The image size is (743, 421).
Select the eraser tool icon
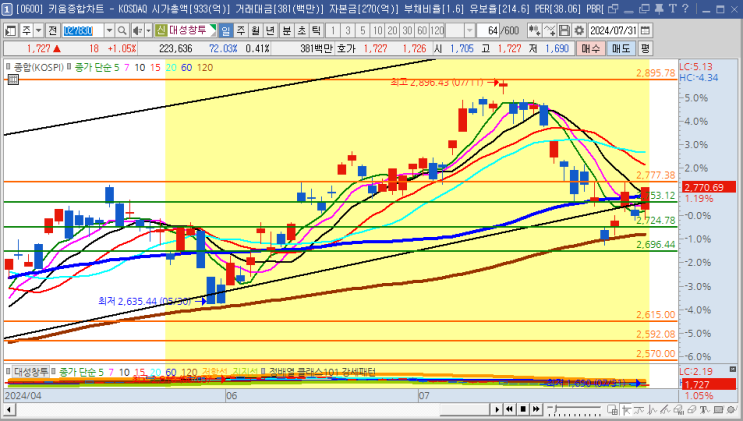(691, 409)
